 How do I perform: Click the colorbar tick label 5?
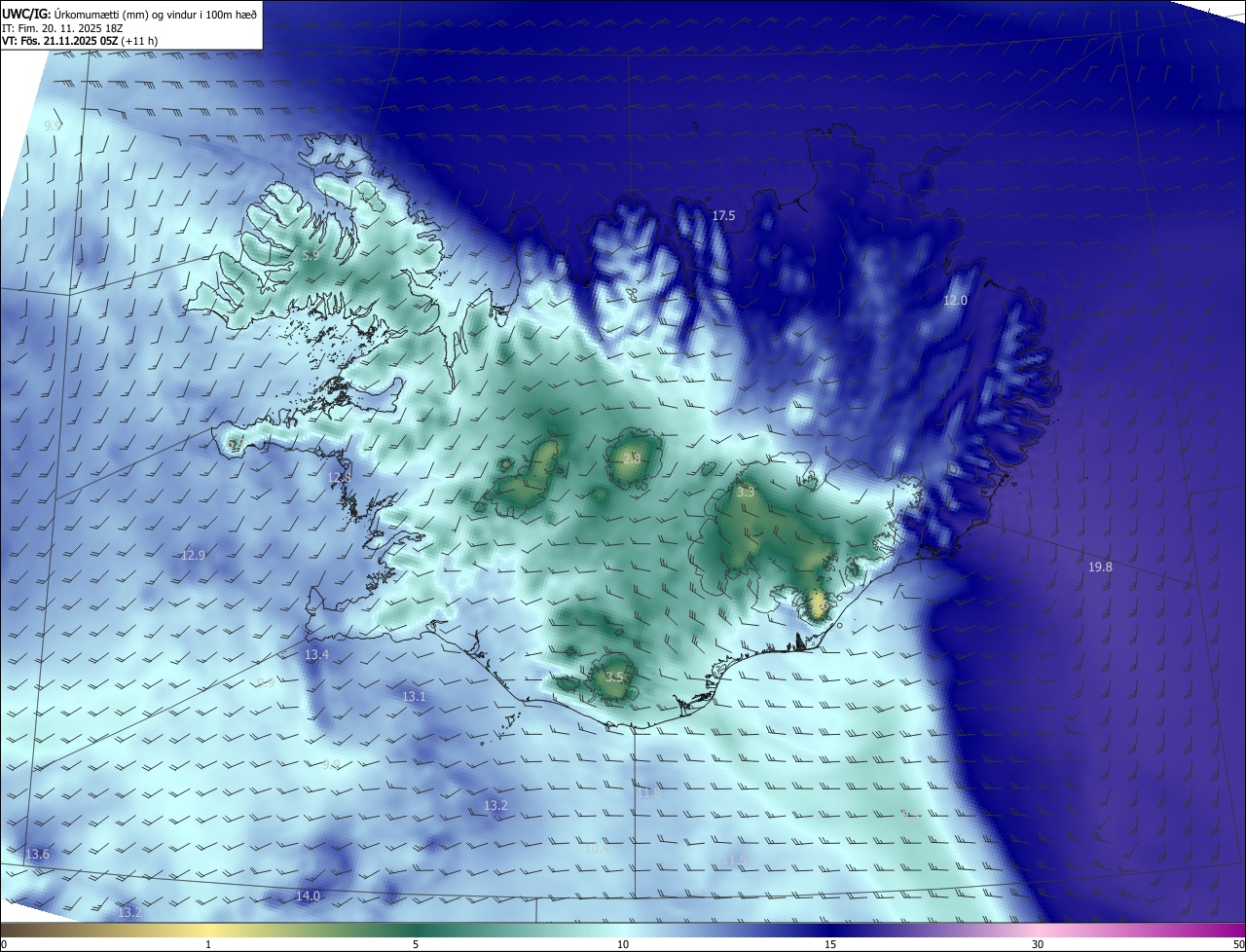pos(416,945)
